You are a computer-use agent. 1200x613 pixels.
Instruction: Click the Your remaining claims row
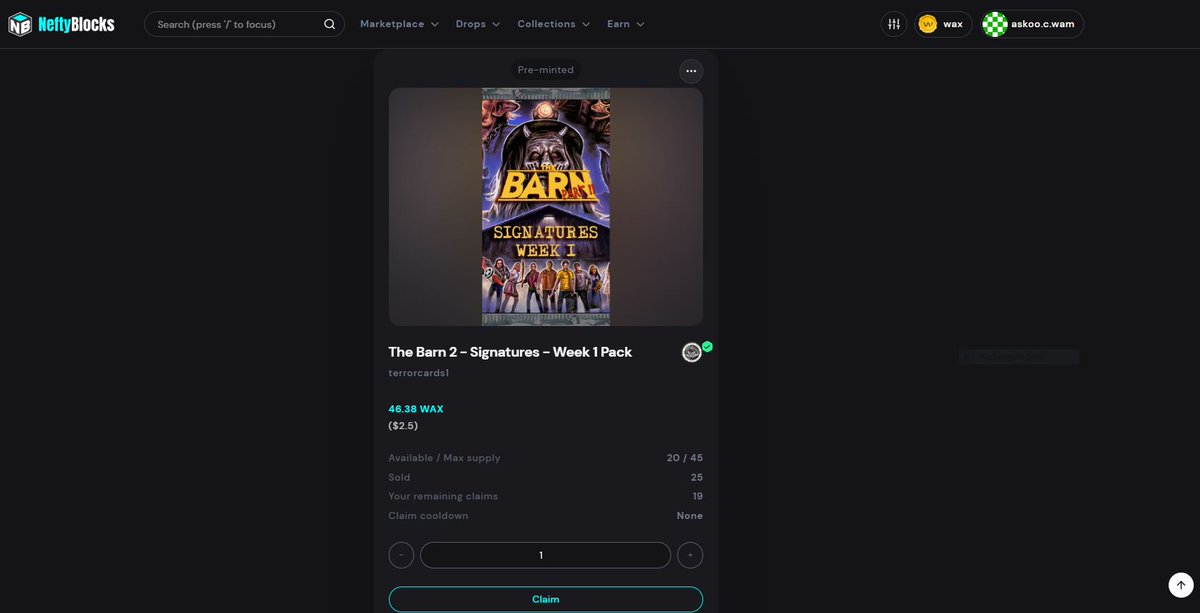pos(545,496)
